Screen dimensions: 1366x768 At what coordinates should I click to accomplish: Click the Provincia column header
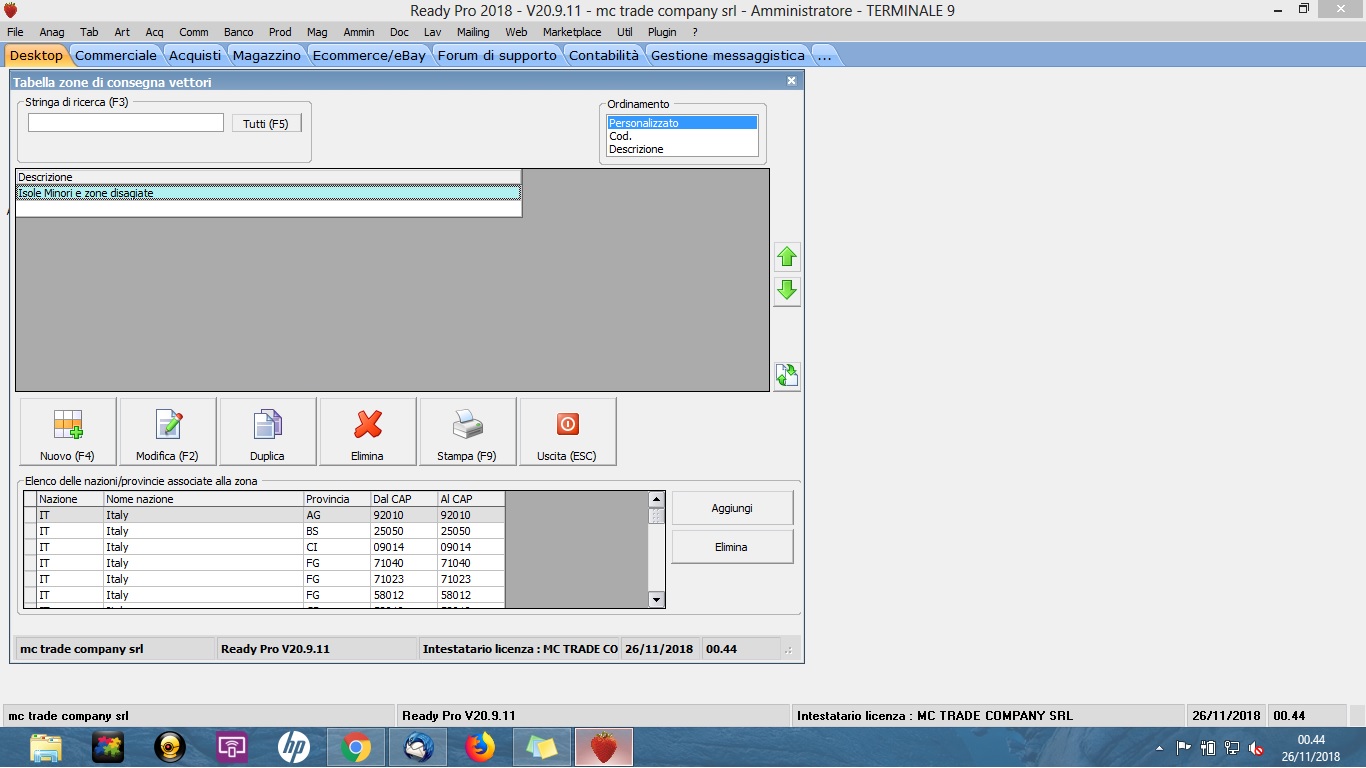(337, 499)
